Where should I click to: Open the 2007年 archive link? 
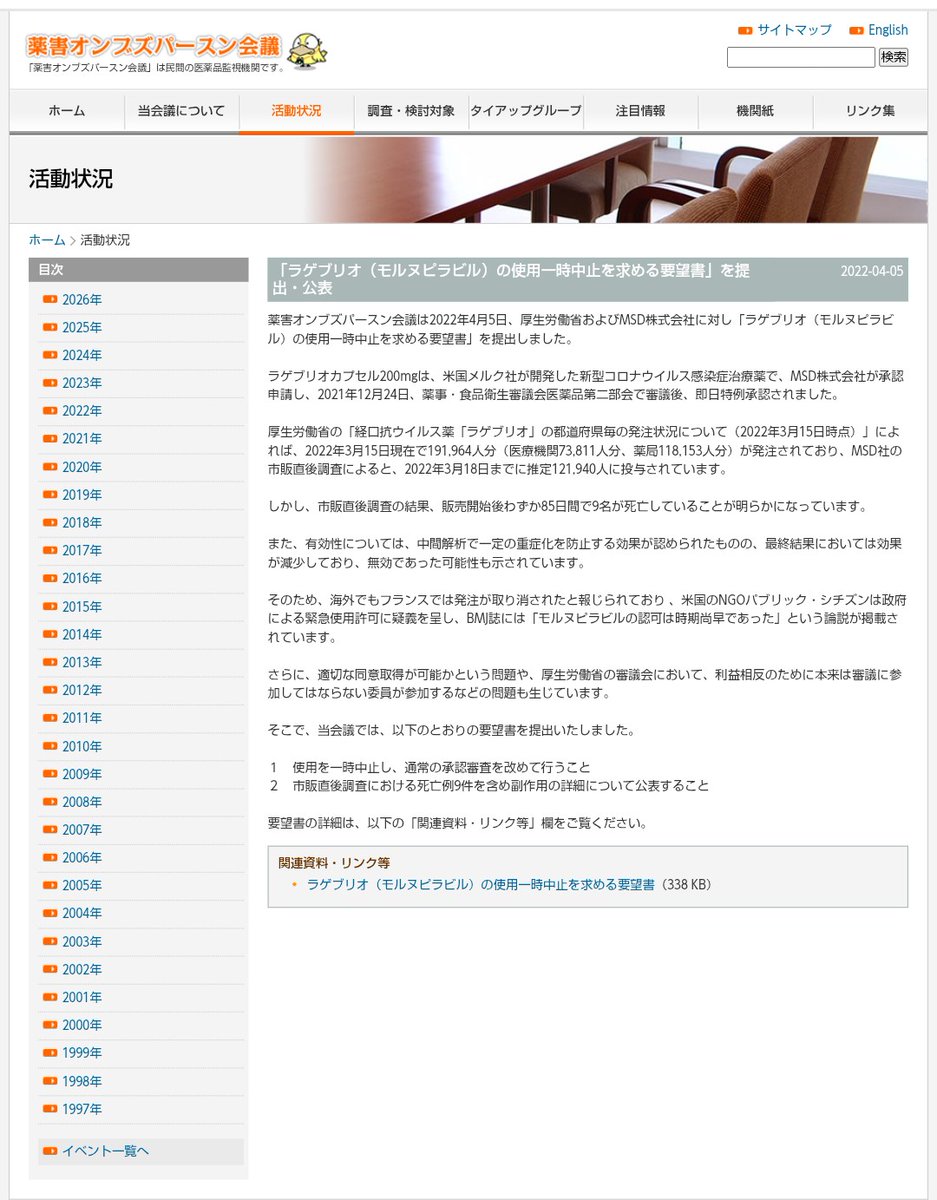82,830
